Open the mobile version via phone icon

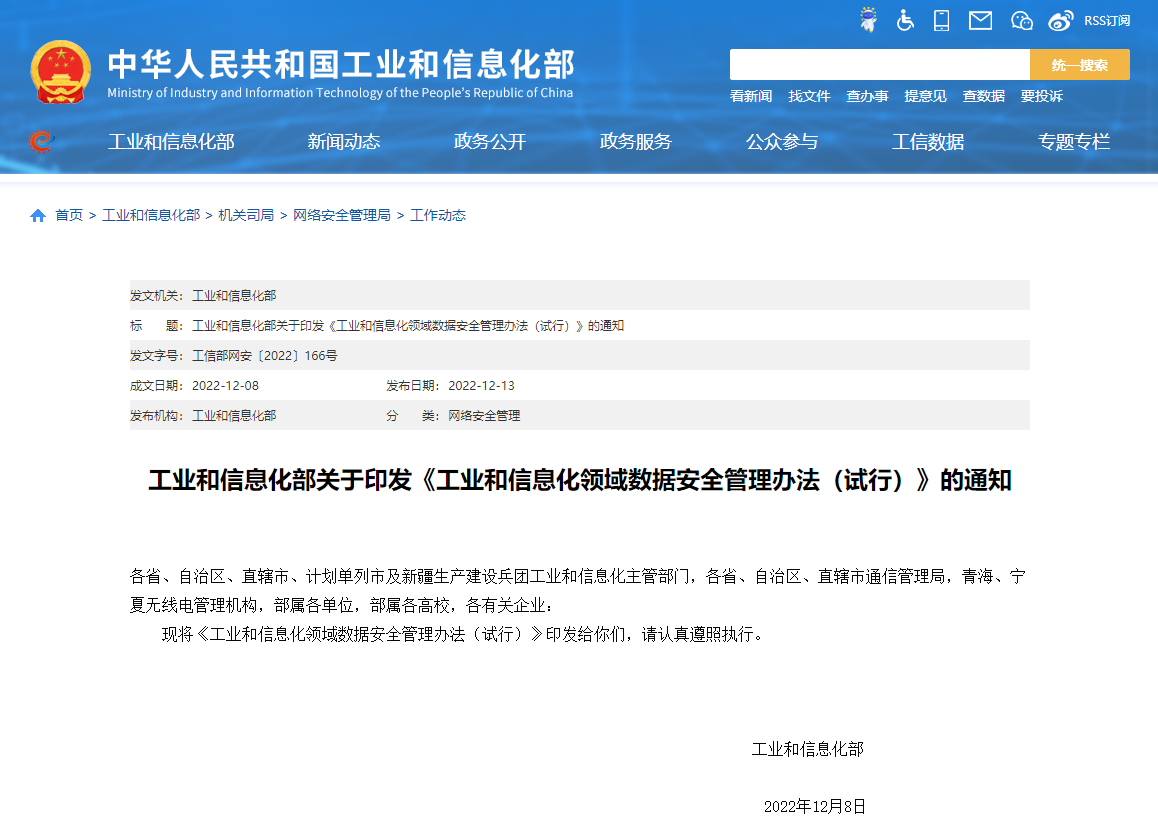[x=941, y=19]
